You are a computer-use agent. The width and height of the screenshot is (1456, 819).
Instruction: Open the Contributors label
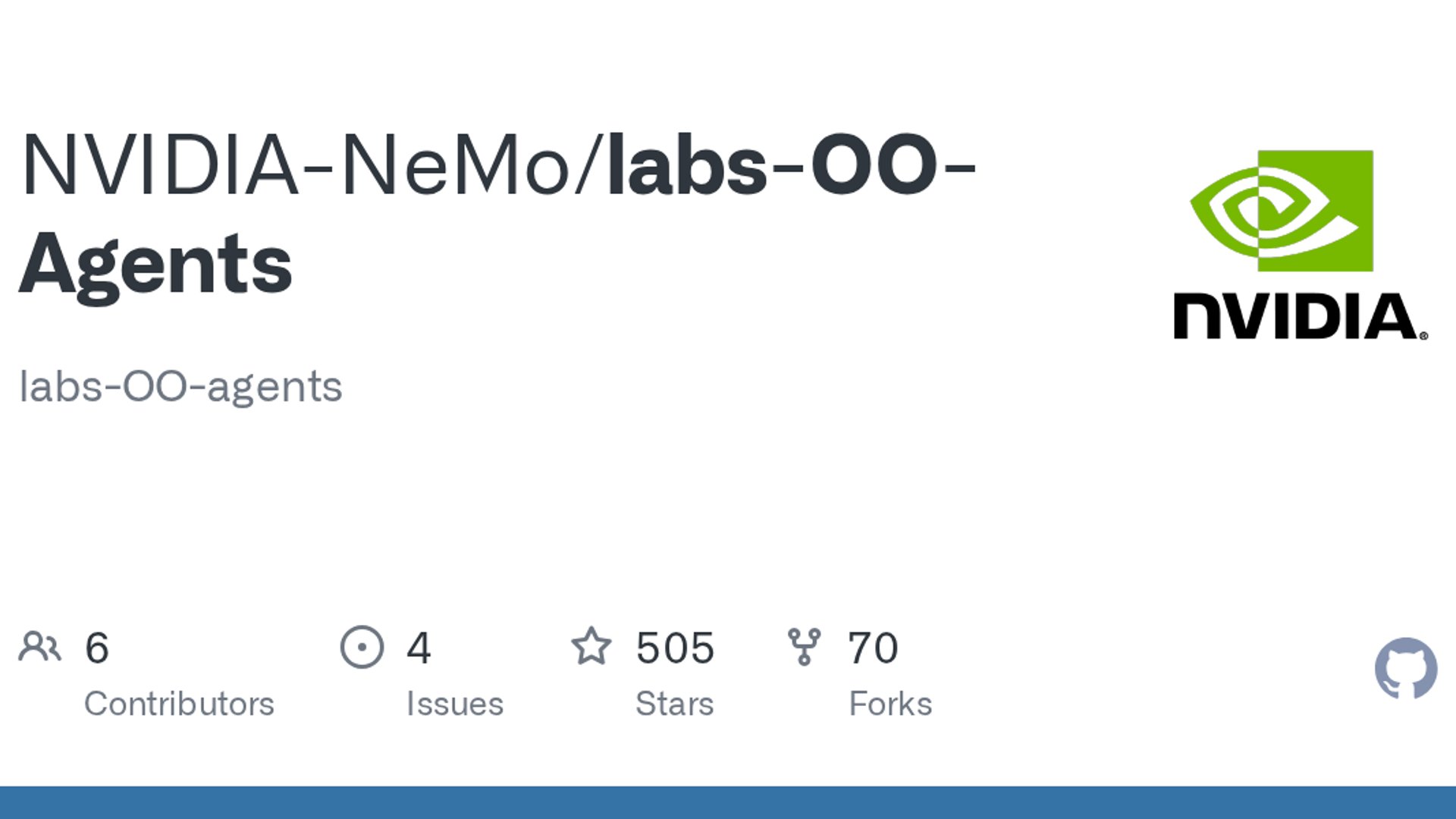pyautogui.click(x=179, y=704)
